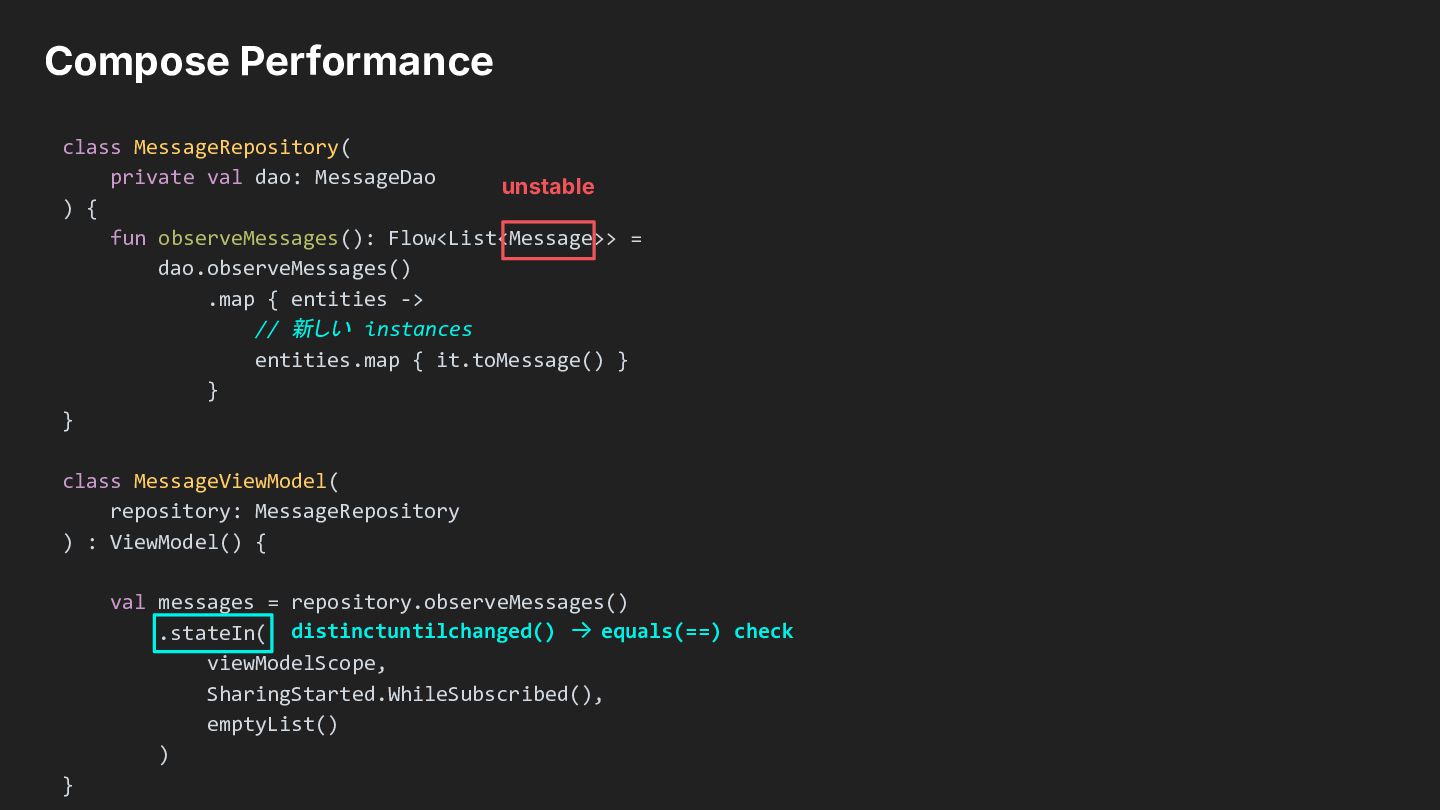Click the SharingStarted.WhileSubscribed() argument
Viewport: 1440px width, 810px height.
405,694
